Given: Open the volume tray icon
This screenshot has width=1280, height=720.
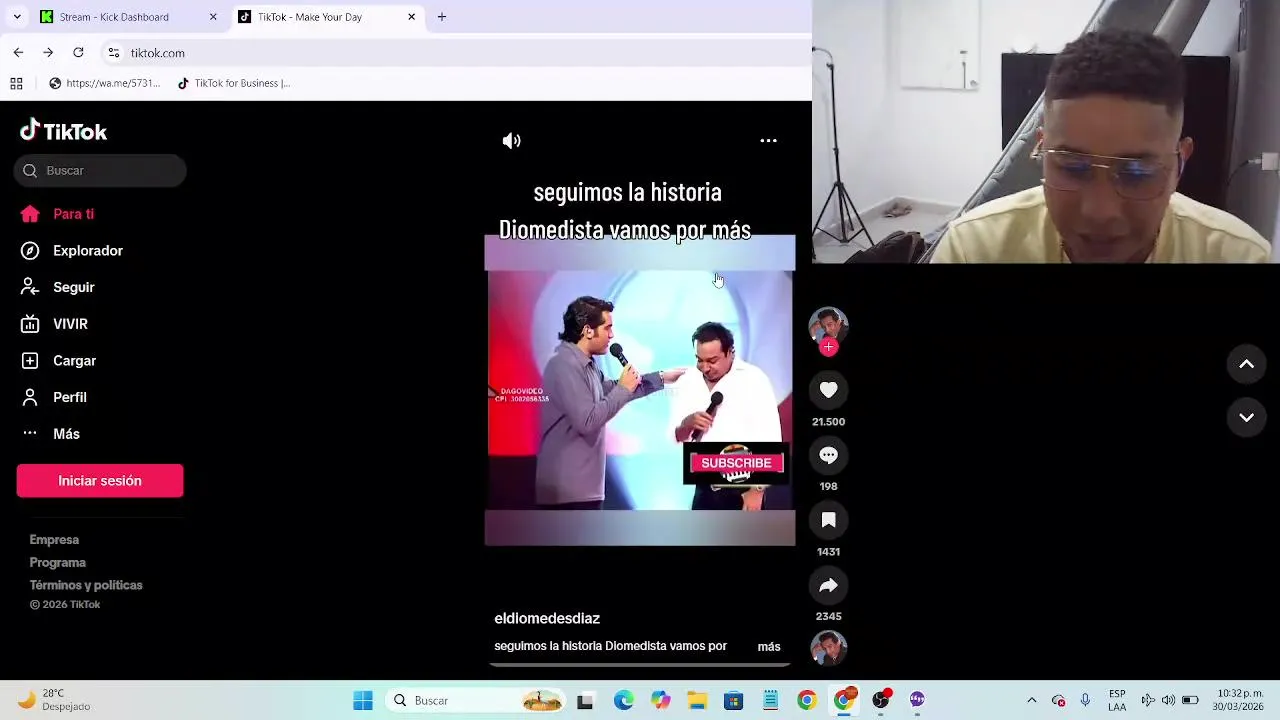Looking at the screenshot, I should tap(1168, 701).
